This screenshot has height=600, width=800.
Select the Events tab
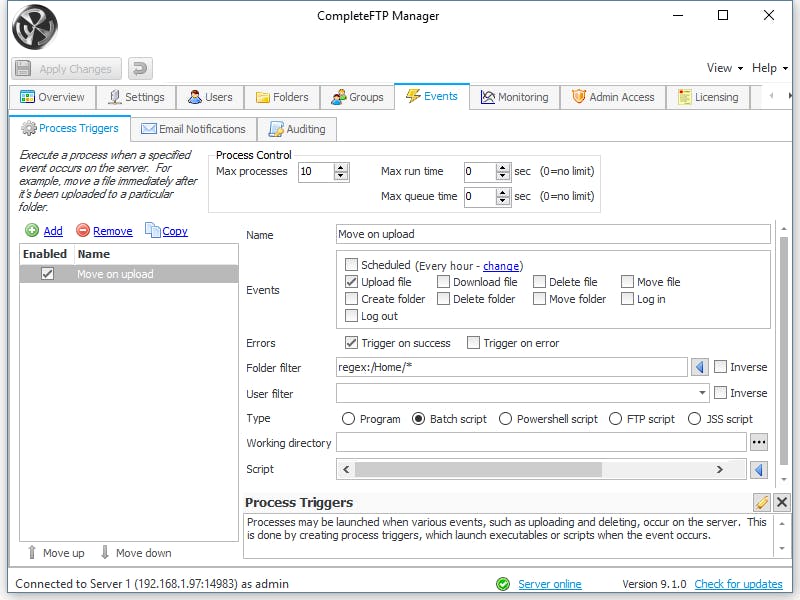coord(432,96)
